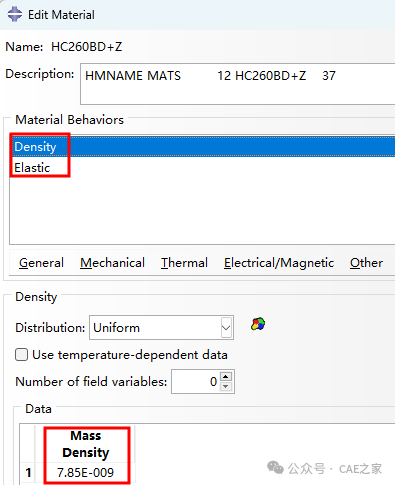Screen dimensions: 395x485
Task: Click the distribution creation colored icon
Action: coord(258,324)
